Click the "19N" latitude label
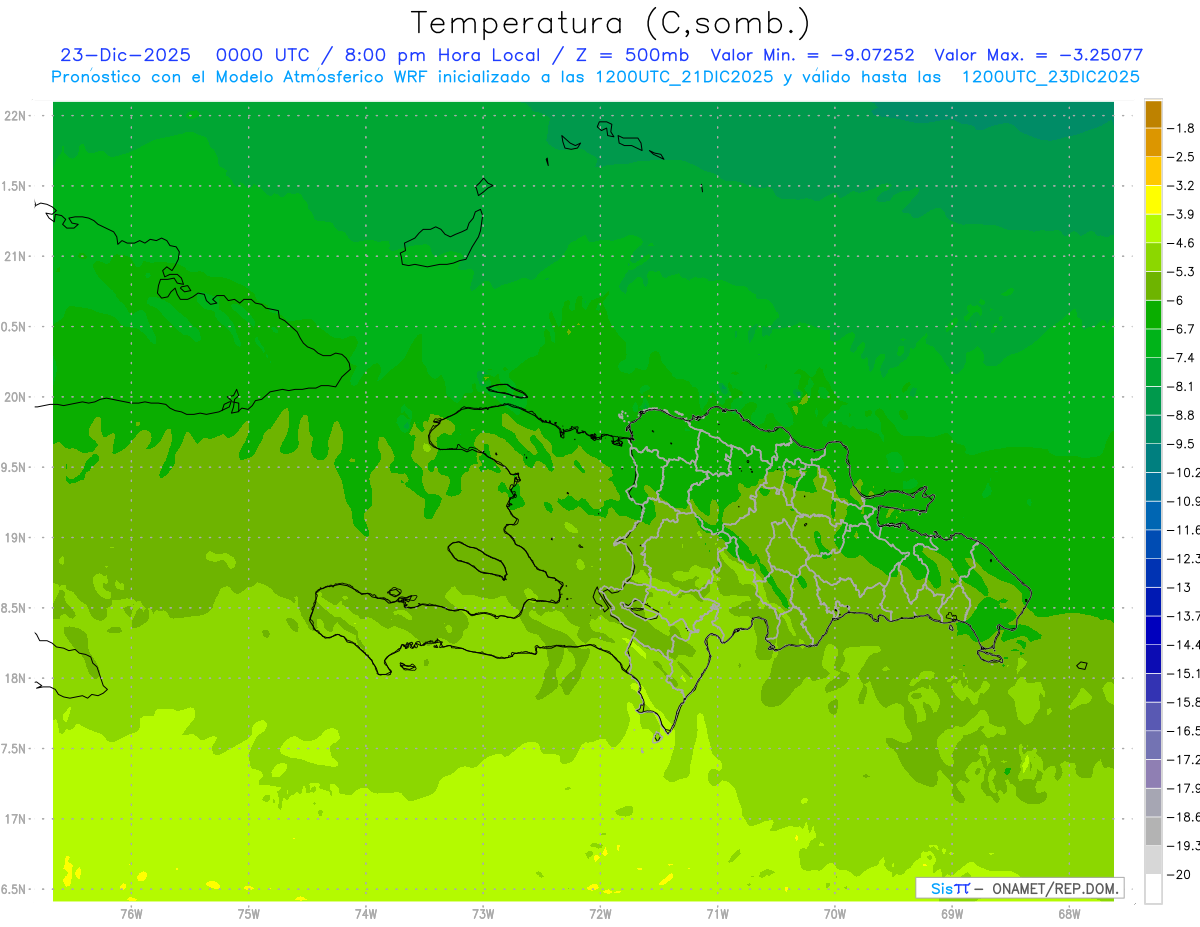1200x927 pixels. [16, 538]
